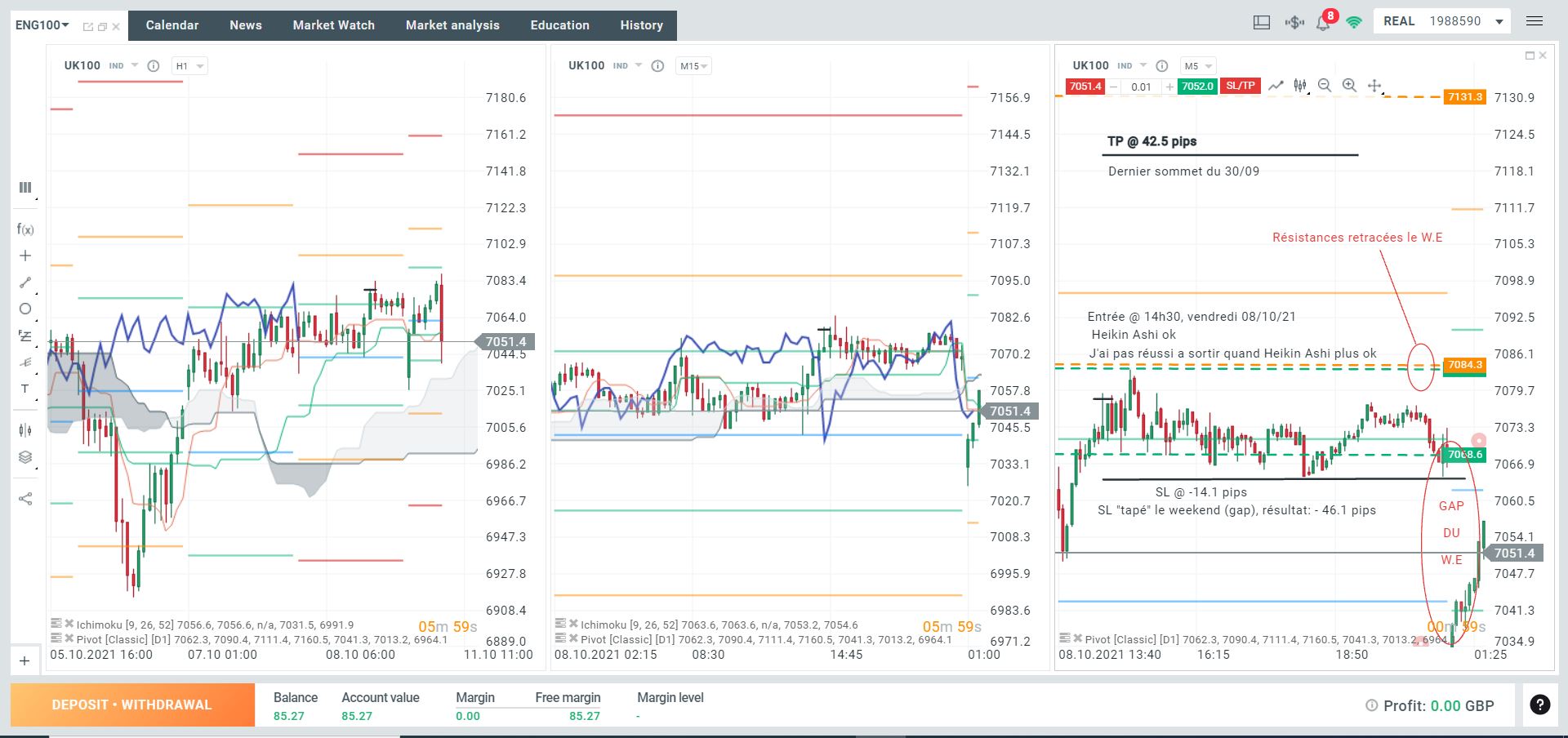Select the pitchfork drawing tool
Viewport: 1568px width, 738px height.
tap(25, 362)
